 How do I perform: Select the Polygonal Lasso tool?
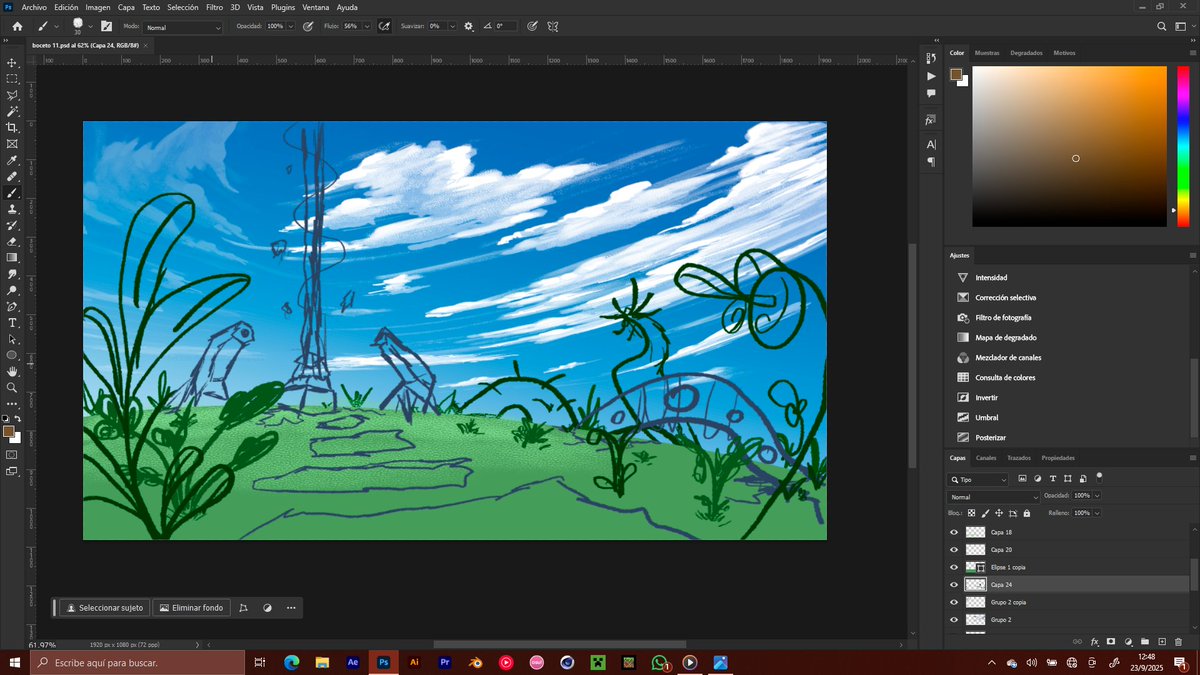click(12, 95)
